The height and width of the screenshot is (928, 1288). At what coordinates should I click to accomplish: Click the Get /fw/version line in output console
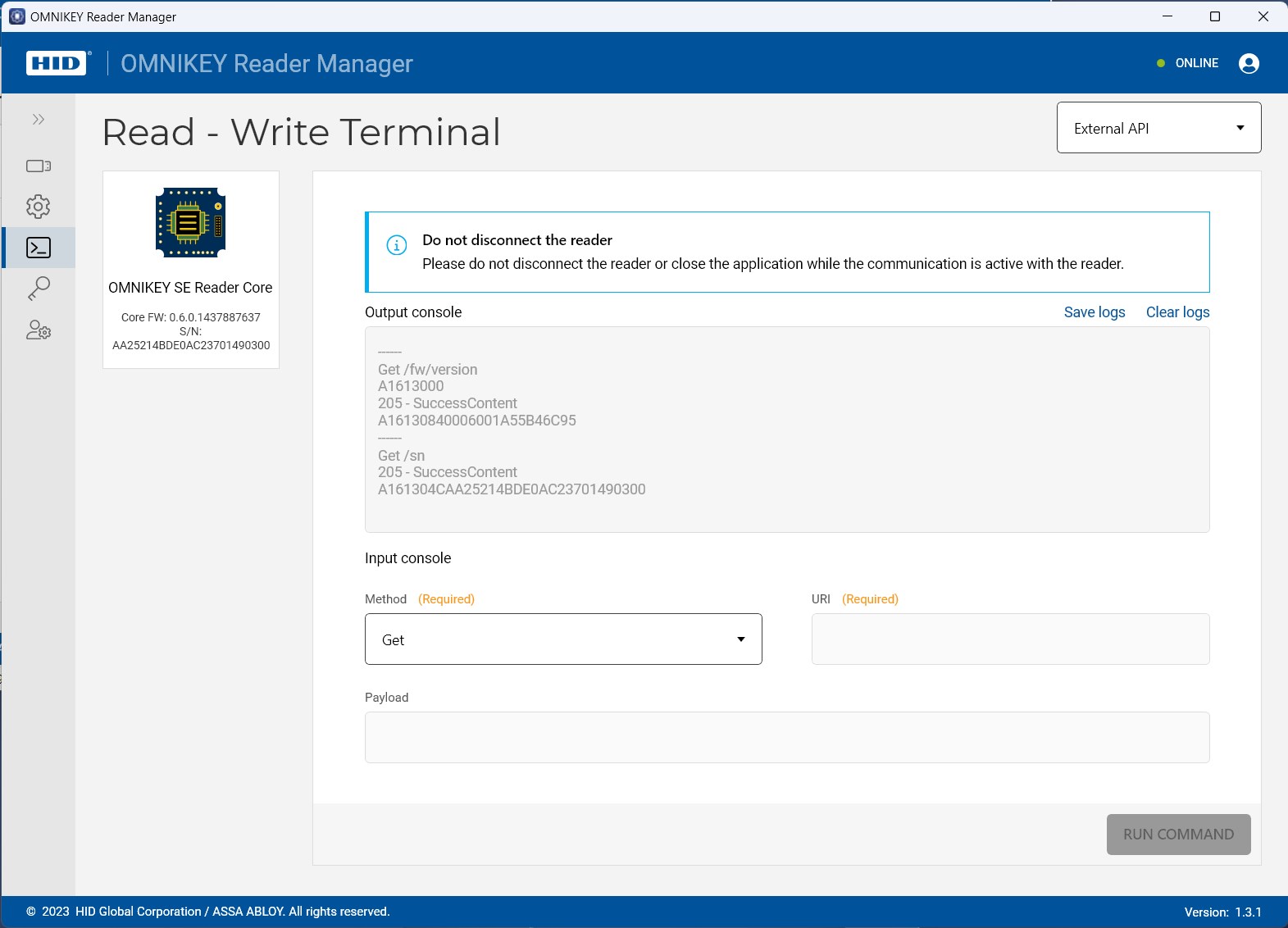point(428,370)
